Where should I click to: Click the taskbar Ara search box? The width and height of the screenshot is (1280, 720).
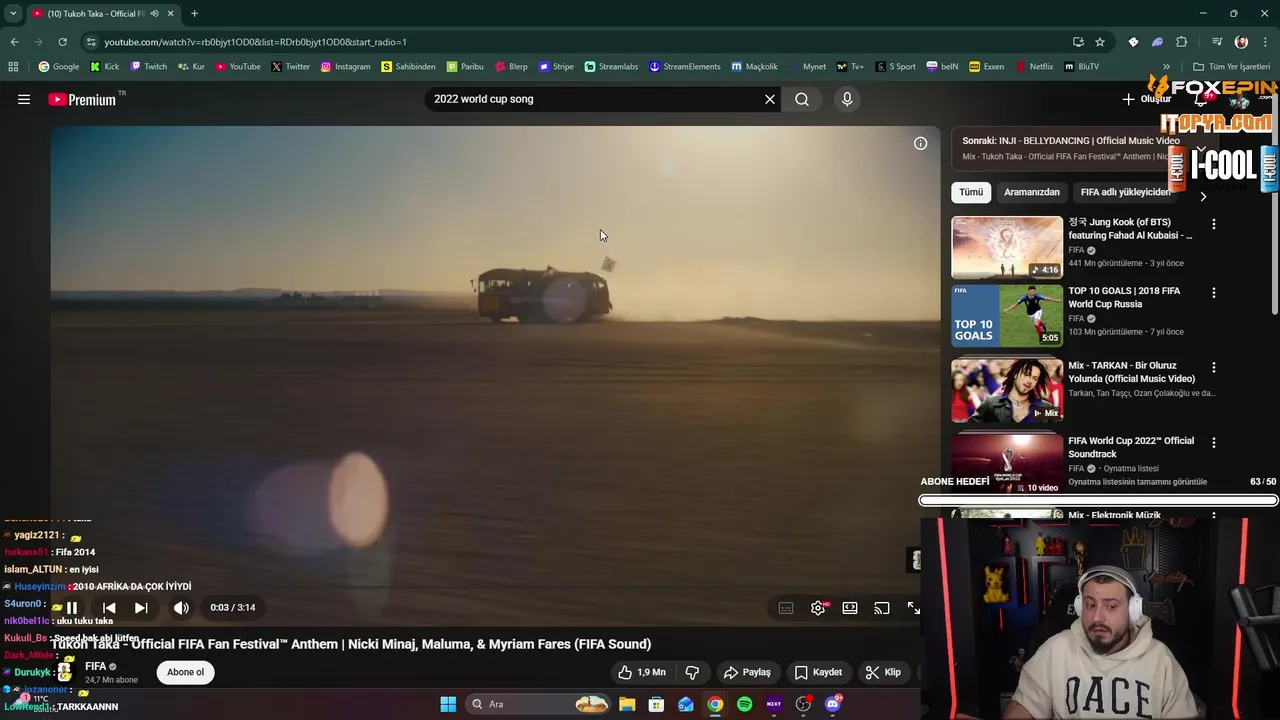coord(539,704)
